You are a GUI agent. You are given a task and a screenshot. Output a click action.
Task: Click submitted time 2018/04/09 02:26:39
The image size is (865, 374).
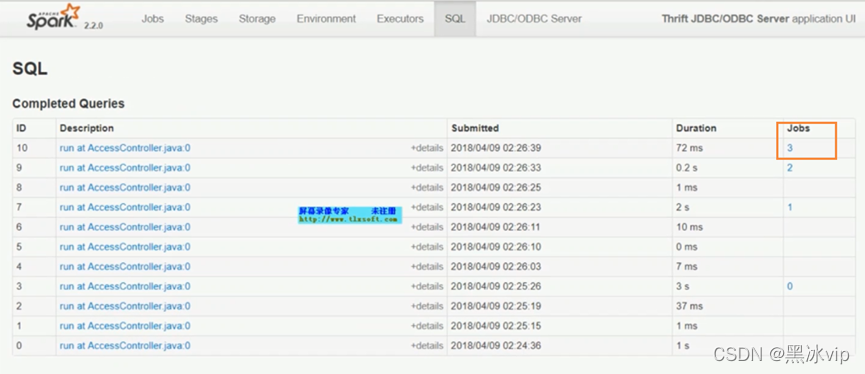pos(496,148)
